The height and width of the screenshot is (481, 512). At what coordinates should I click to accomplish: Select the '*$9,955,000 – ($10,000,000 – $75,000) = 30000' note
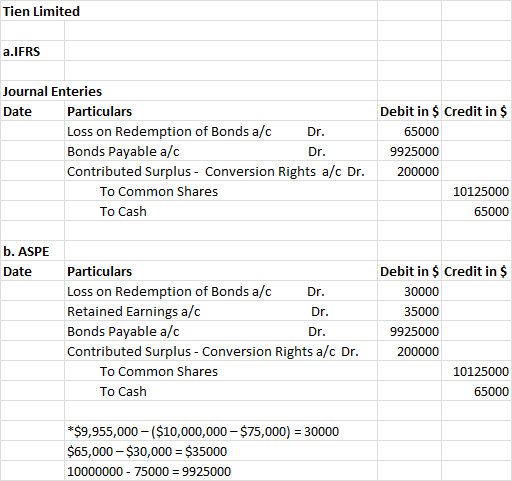(x=221, y=431)
